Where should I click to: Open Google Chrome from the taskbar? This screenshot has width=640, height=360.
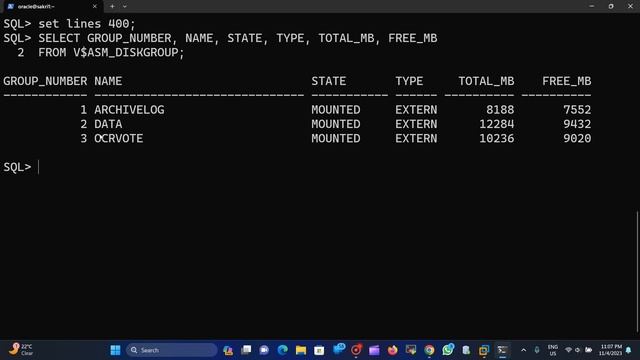coord(429,350)
